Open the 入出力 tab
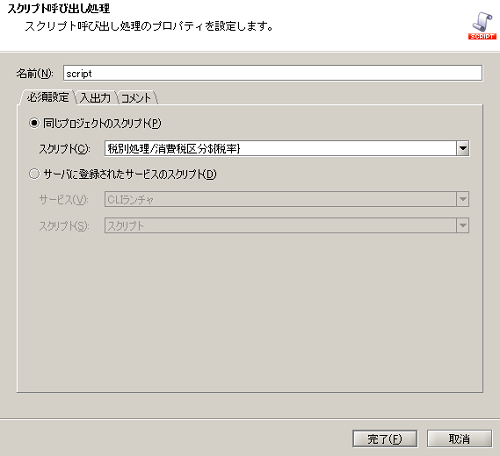500x456 pixels. (x=95, y=98)
